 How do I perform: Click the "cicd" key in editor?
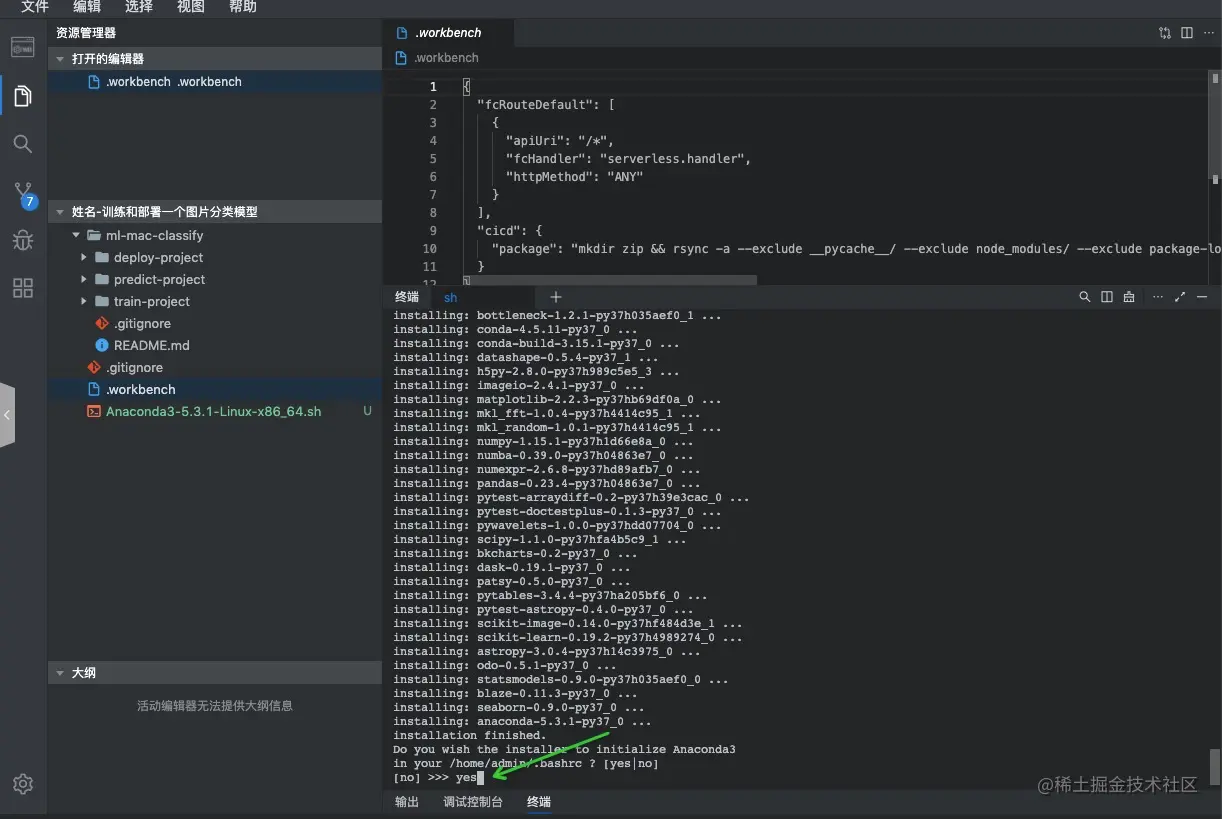tap(499, 231)
